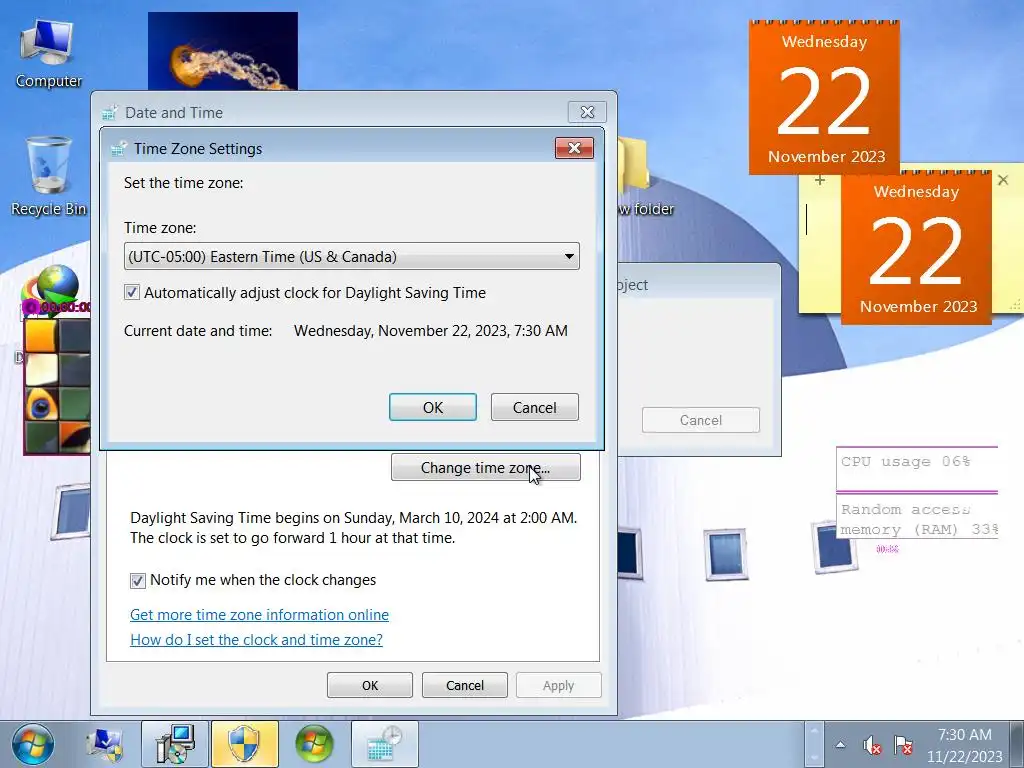Close the Date and Time window

click(x=587, y=112)
